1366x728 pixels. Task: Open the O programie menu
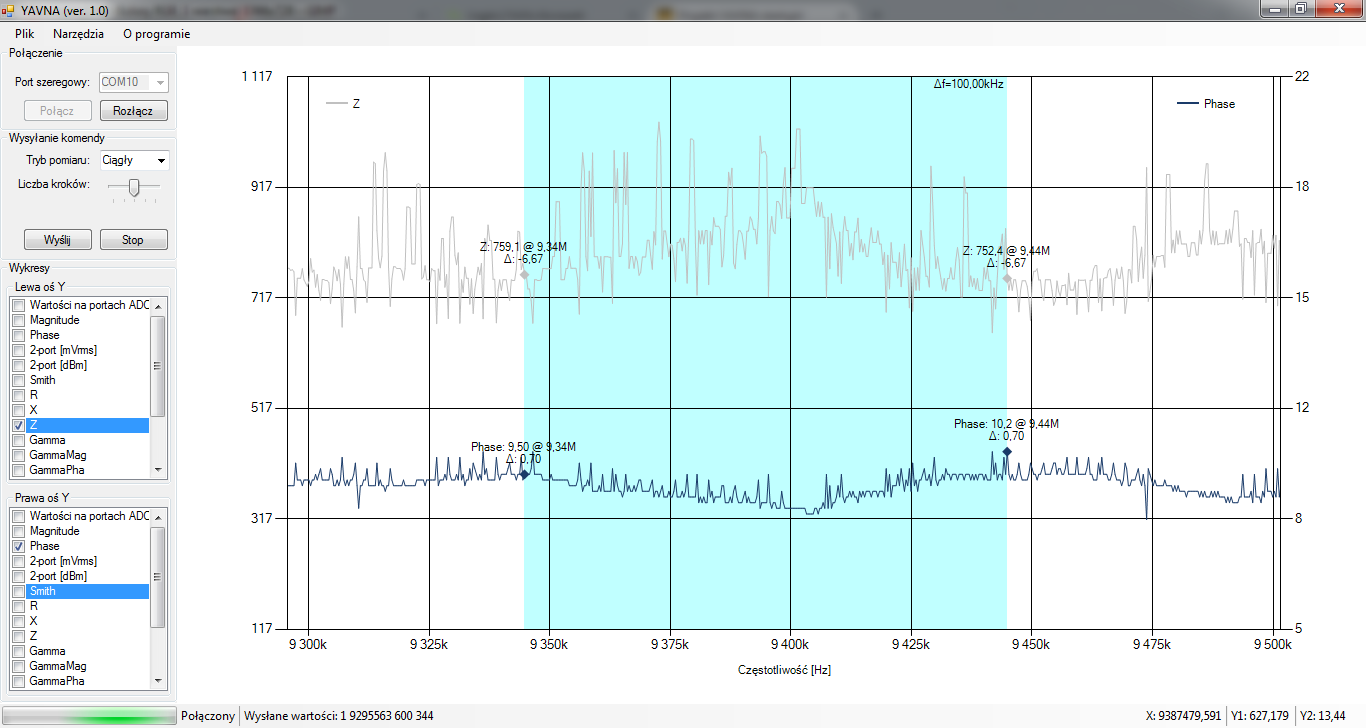pyautogui.click(x=156, y=33)
